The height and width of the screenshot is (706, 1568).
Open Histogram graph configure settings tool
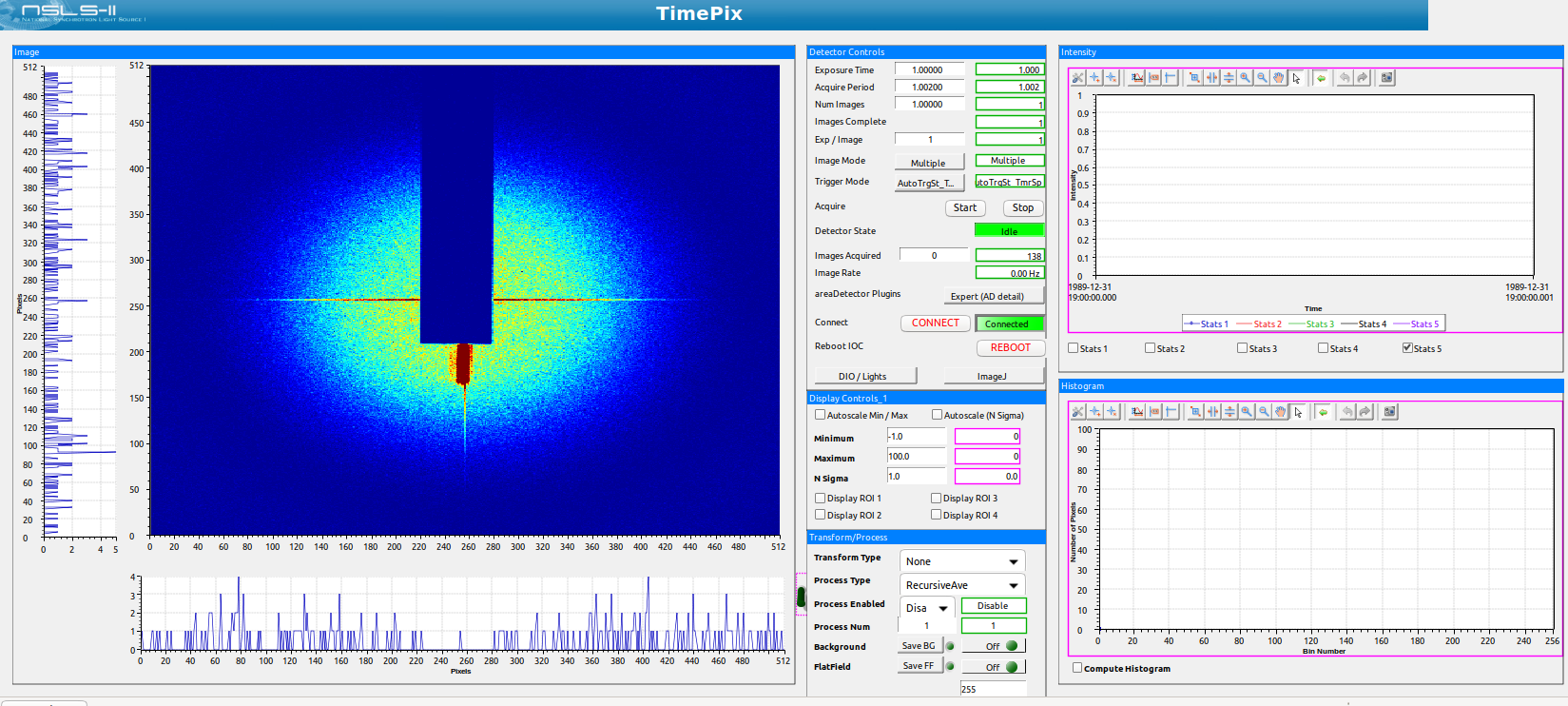click(x=1077, y=412)
